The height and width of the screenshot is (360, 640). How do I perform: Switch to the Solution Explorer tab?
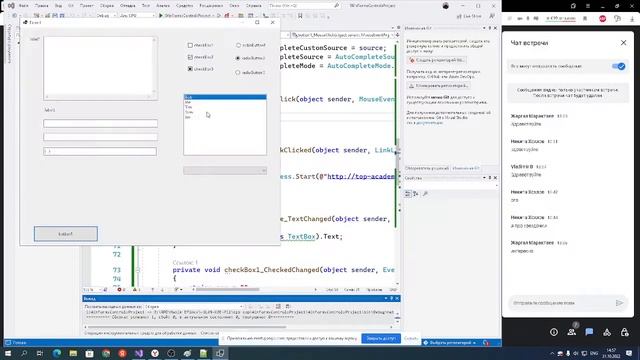pos(427,168)
